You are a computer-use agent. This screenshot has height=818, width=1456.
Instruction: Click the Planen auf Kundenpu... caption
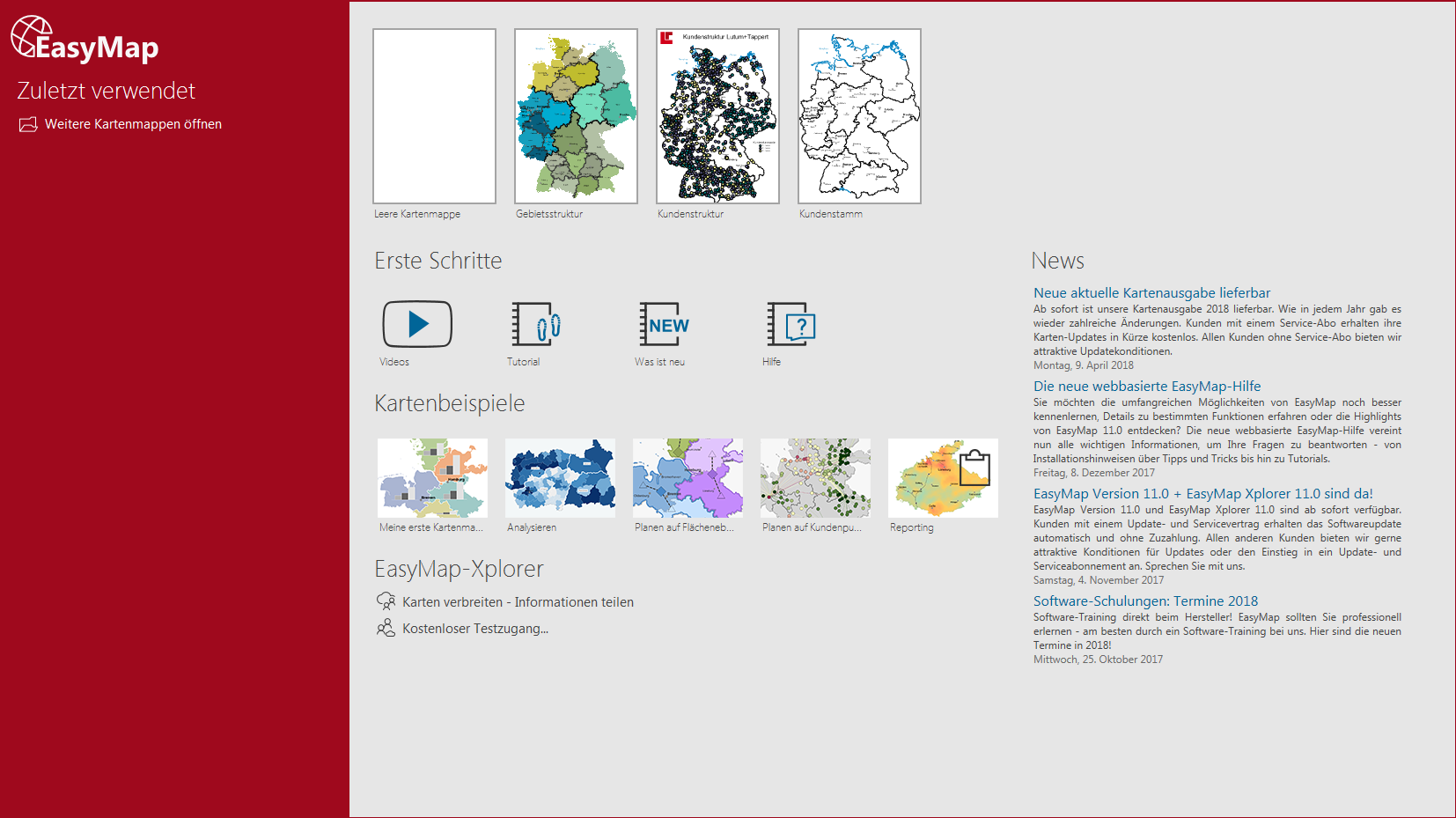click(812, 527)
